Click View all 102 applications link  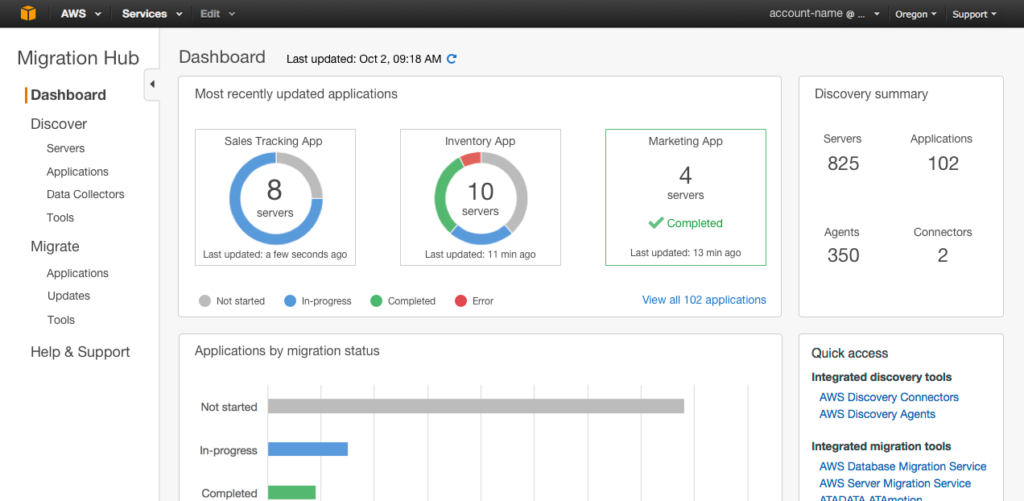(704, 300)
